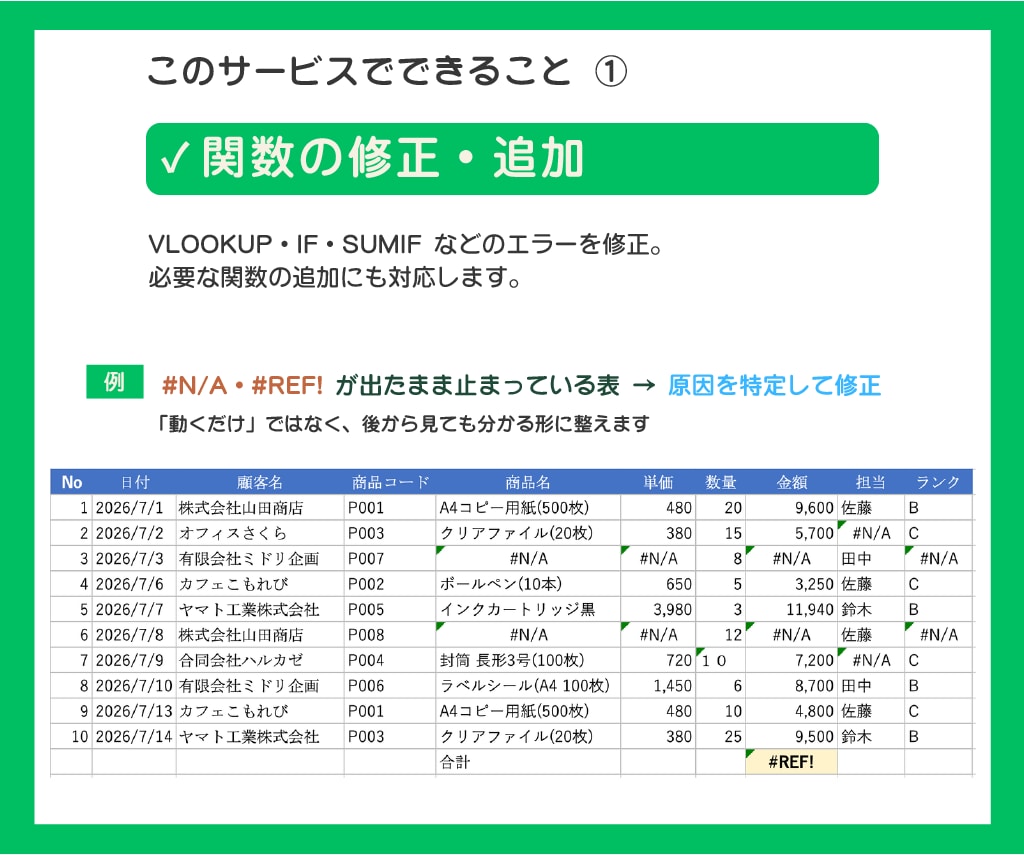1024x855 pixels.
Task: Select the 商品名 column header
Action: 528,482
